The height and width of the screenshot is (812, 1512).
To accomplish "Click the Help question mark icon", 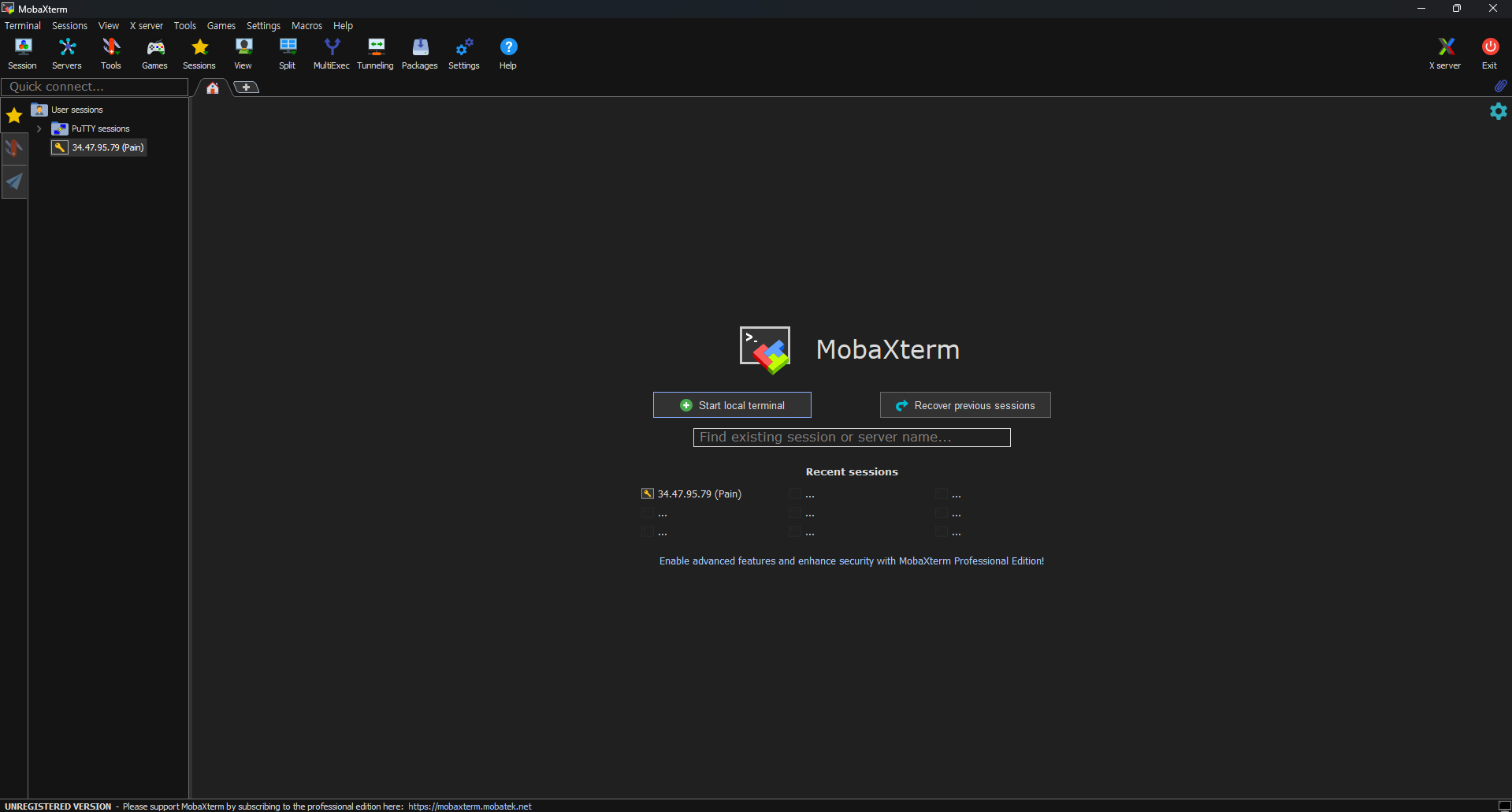I will click(x=508, y=54).
